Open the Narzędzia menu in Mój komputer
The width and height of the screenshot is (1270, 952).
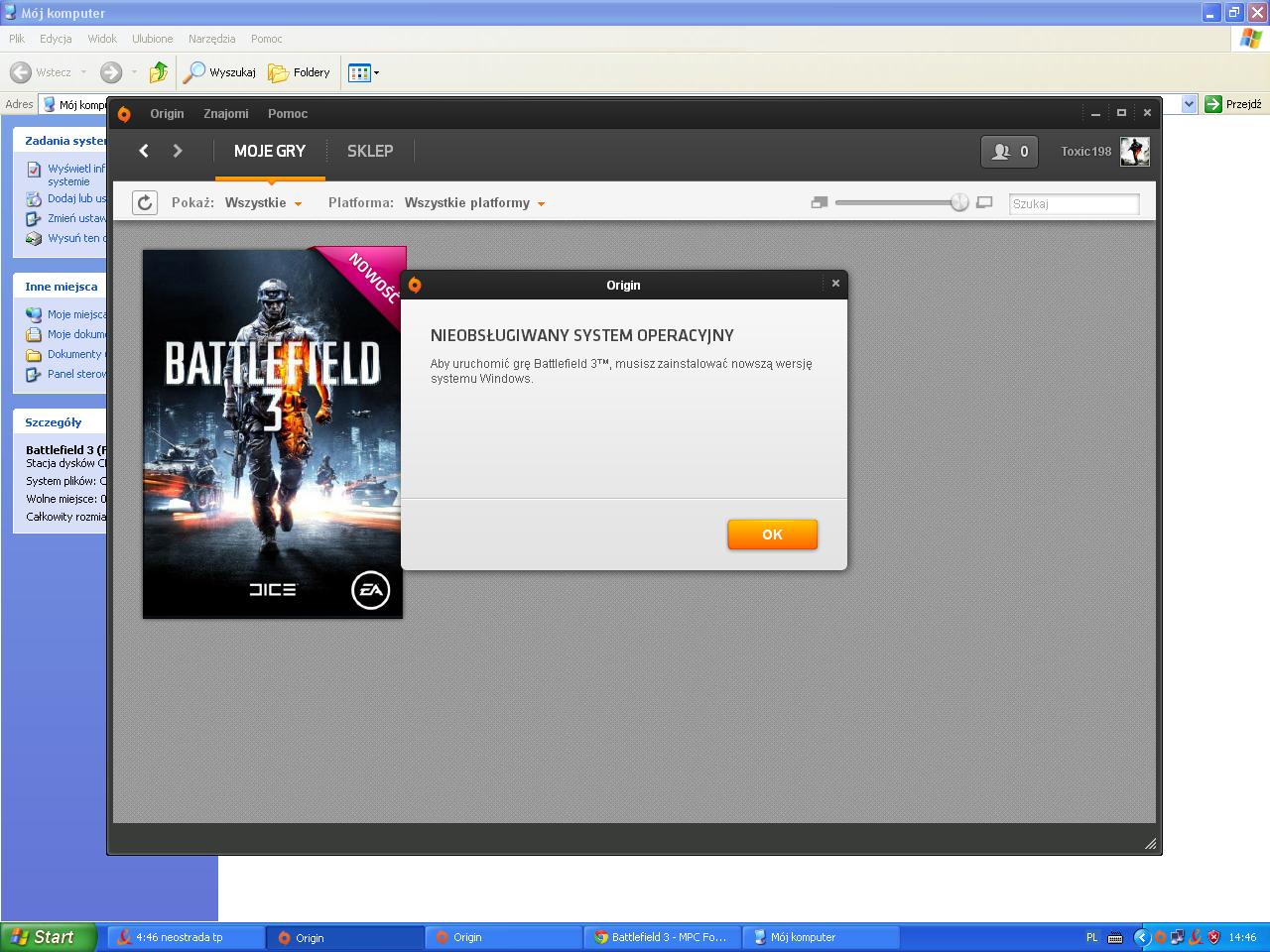pos(212,39)
